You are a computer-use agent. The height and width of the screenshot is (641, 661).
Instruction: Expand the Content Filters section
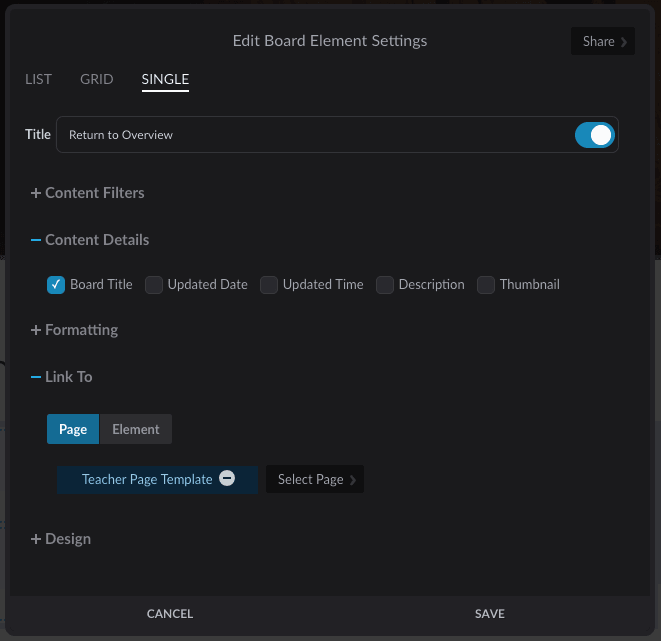[88, 193]
